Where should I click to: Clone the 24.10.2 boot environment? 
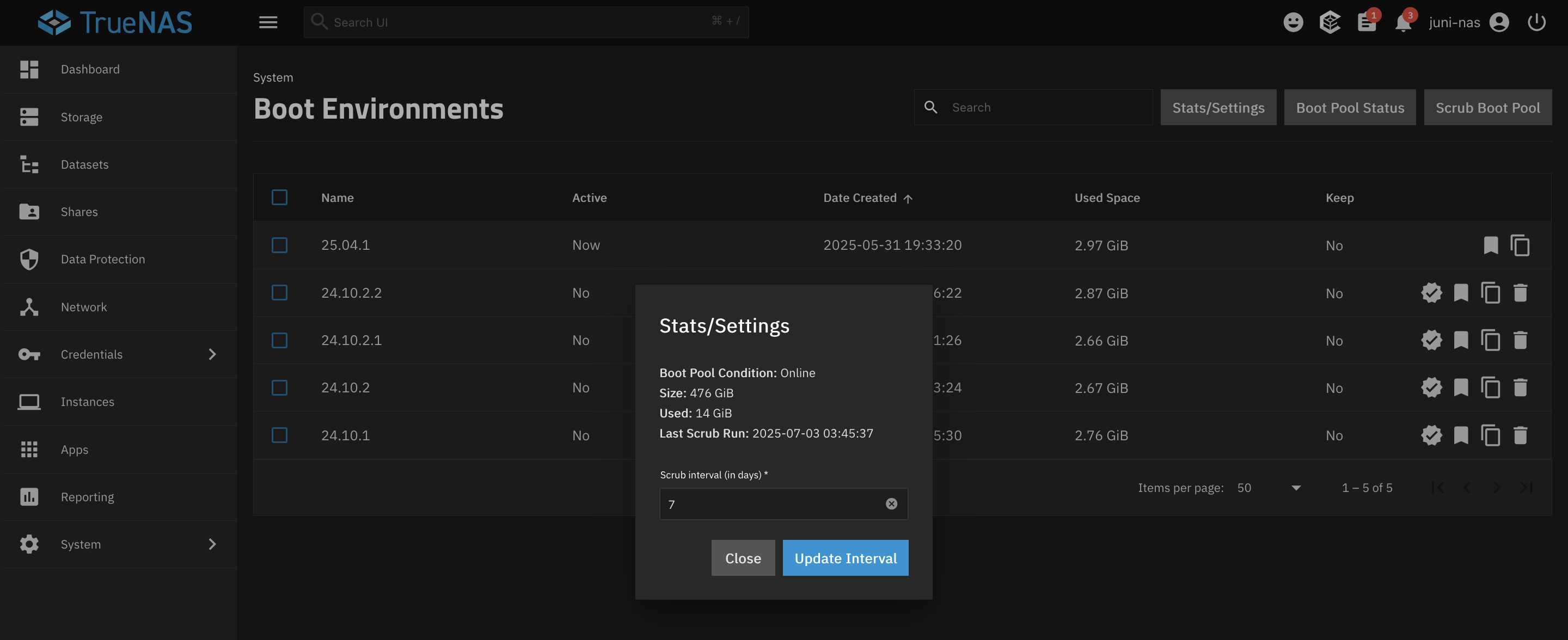coord(1490,387)
